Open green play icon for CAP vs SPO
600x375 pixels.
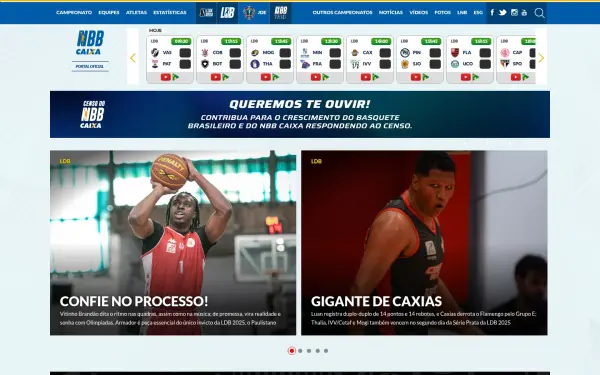[x=526, y=77]
